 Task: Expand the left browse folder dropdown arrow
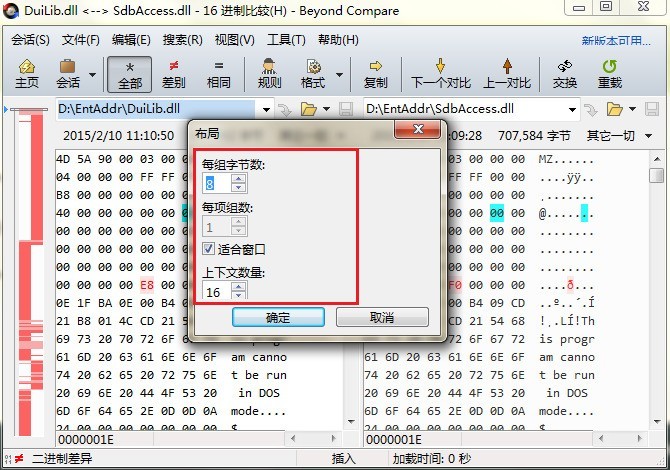pos(327,109)
